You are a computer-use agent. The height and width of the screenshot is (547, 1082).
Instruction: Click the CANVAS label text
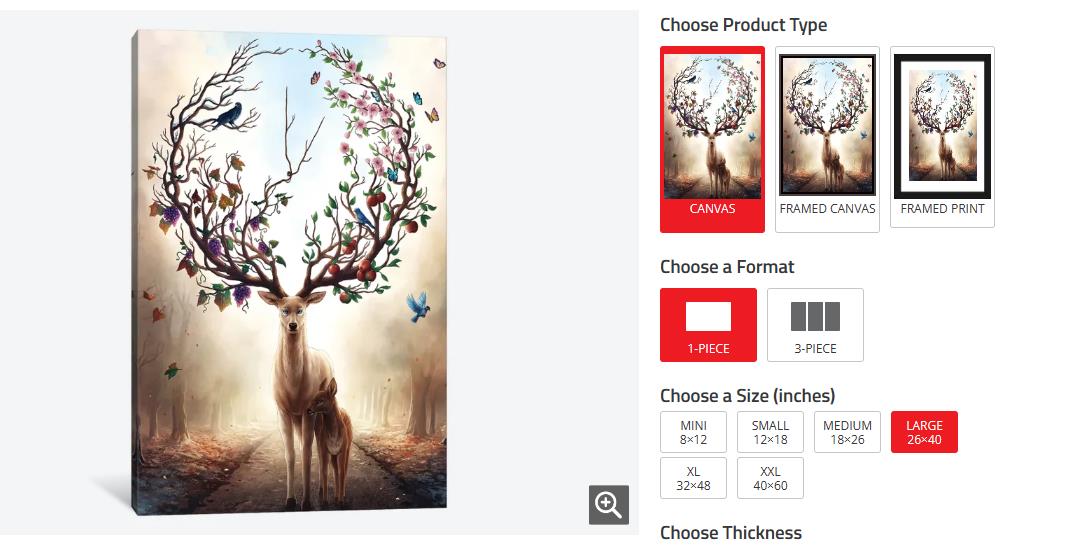(712, 208)
